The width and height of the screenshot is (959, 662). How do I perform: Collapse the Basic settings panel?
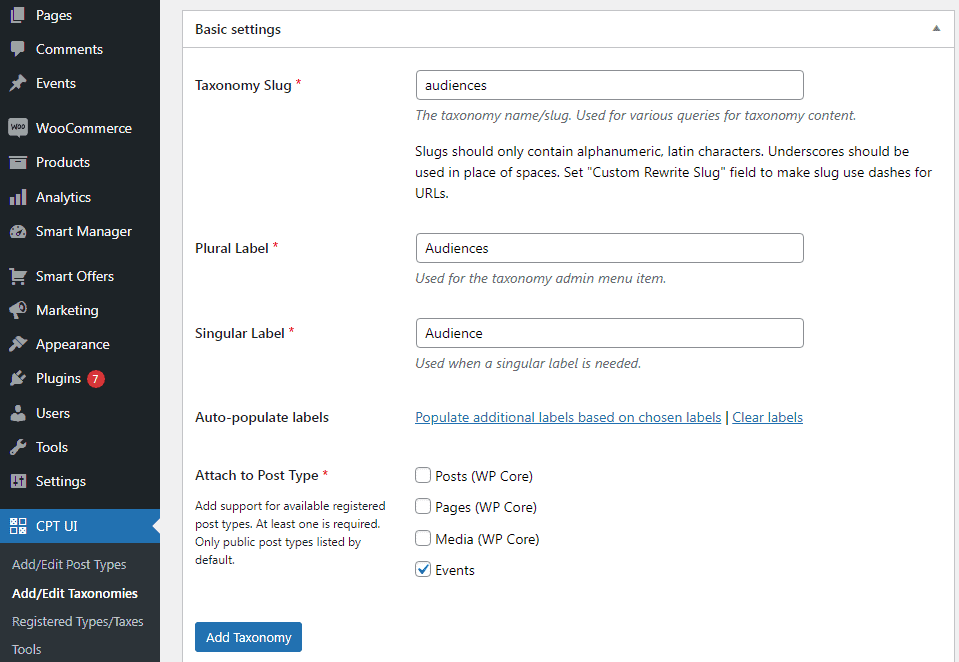[x=936, y=29]
